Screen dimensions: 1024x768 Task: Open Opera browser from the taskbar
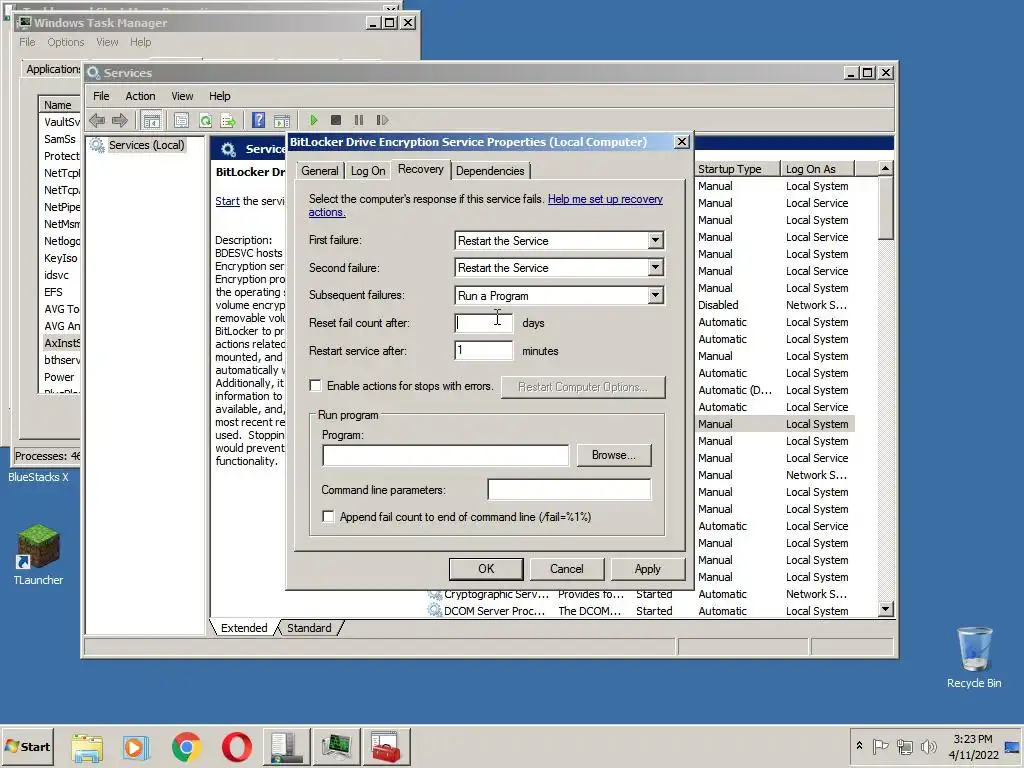pyautogui.click(x=236, y=747)
